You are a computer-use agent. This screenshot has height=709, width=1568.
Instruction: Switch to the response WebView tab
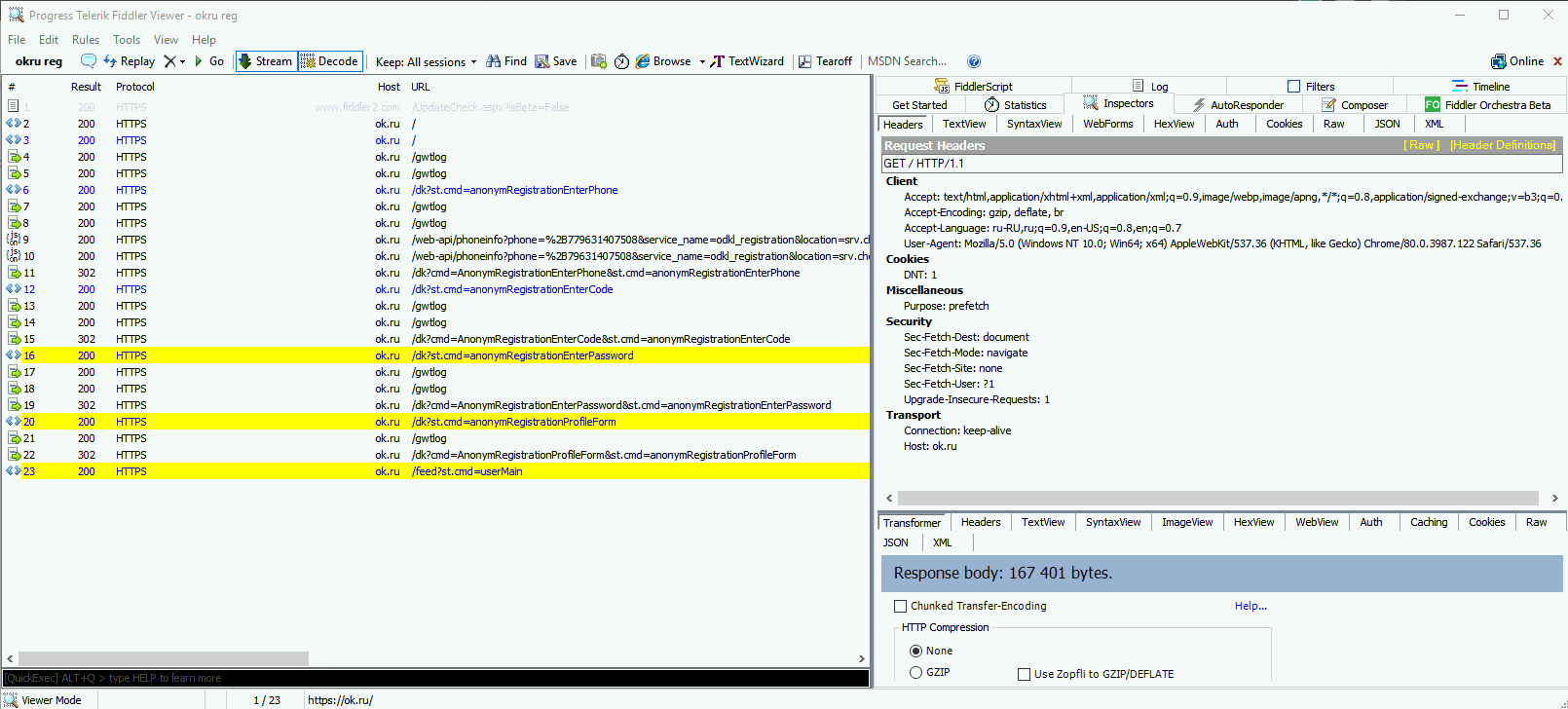click(1317, 522)
